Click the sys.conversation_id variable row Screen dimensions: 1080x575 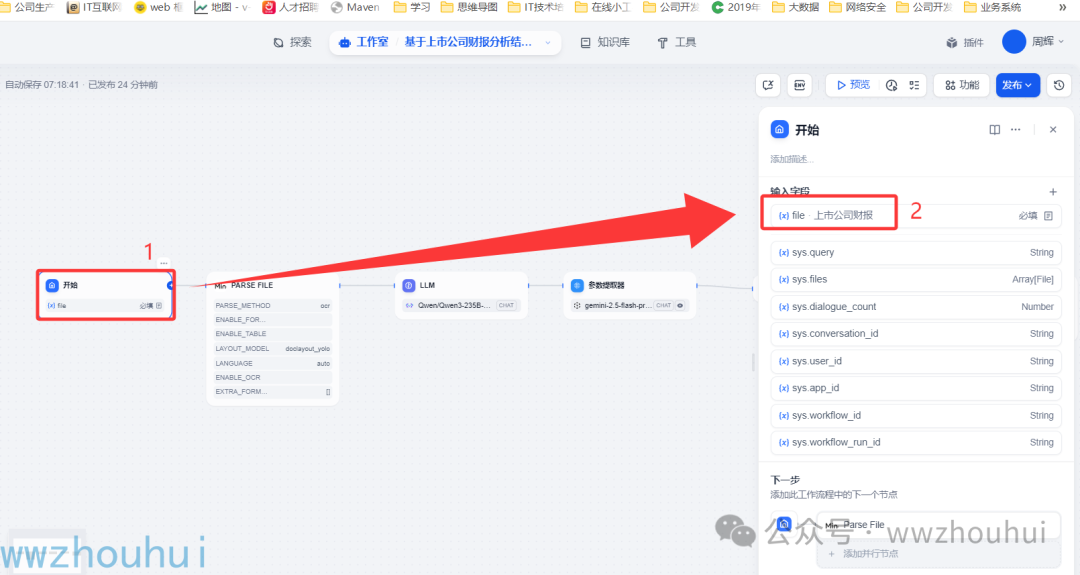(x=915, y=333)
